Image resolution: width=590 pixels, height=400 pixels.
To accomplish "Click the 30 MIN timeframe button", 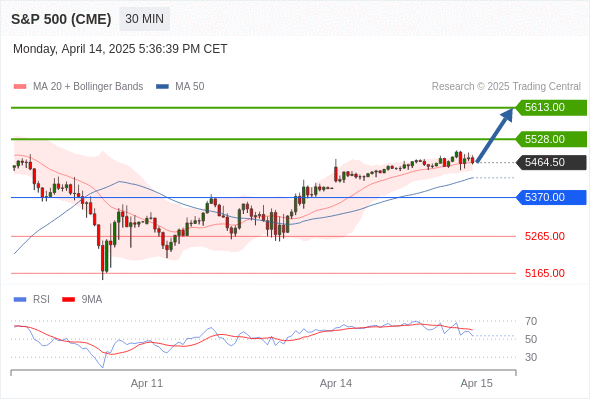I will (x=144, y=19).
